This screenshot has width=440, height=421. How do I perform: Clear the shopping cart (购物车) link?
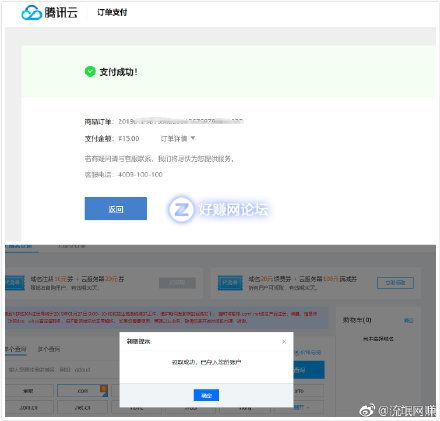click(x=408, y=320)
